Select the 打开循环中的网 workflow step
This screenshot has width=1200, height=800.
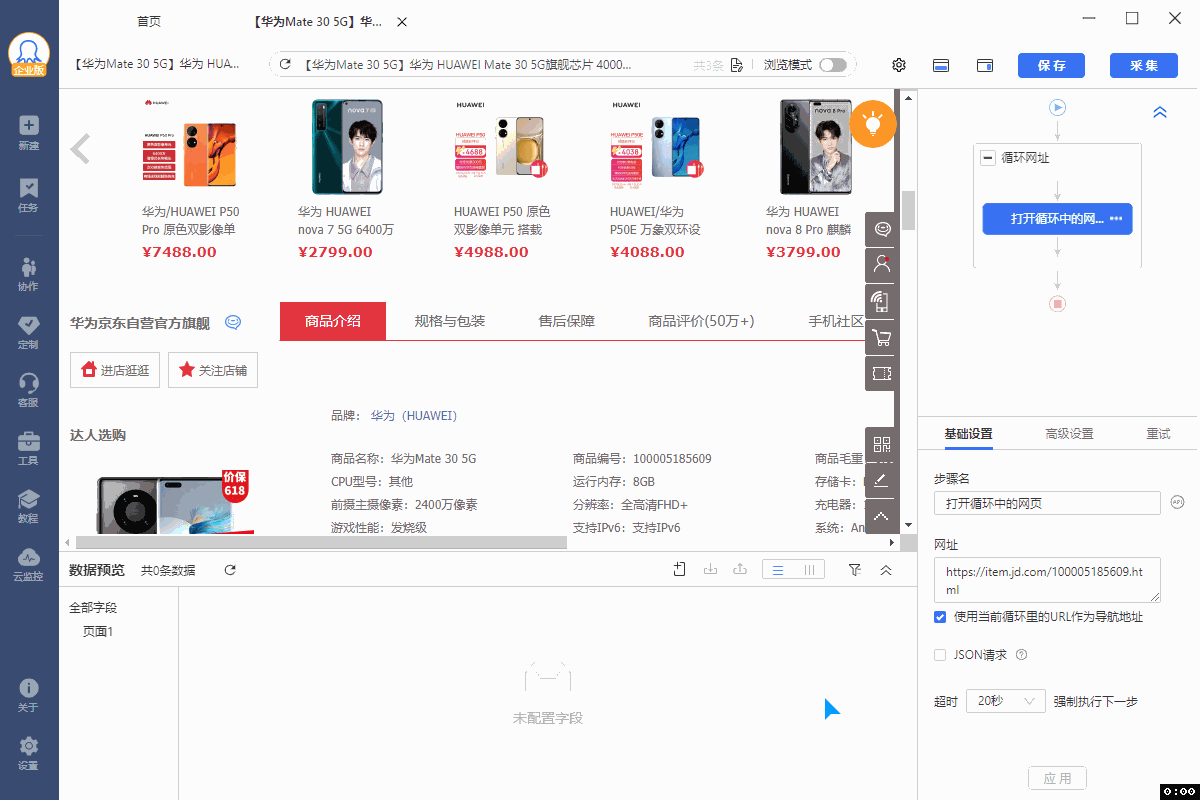coord(1057,219)
